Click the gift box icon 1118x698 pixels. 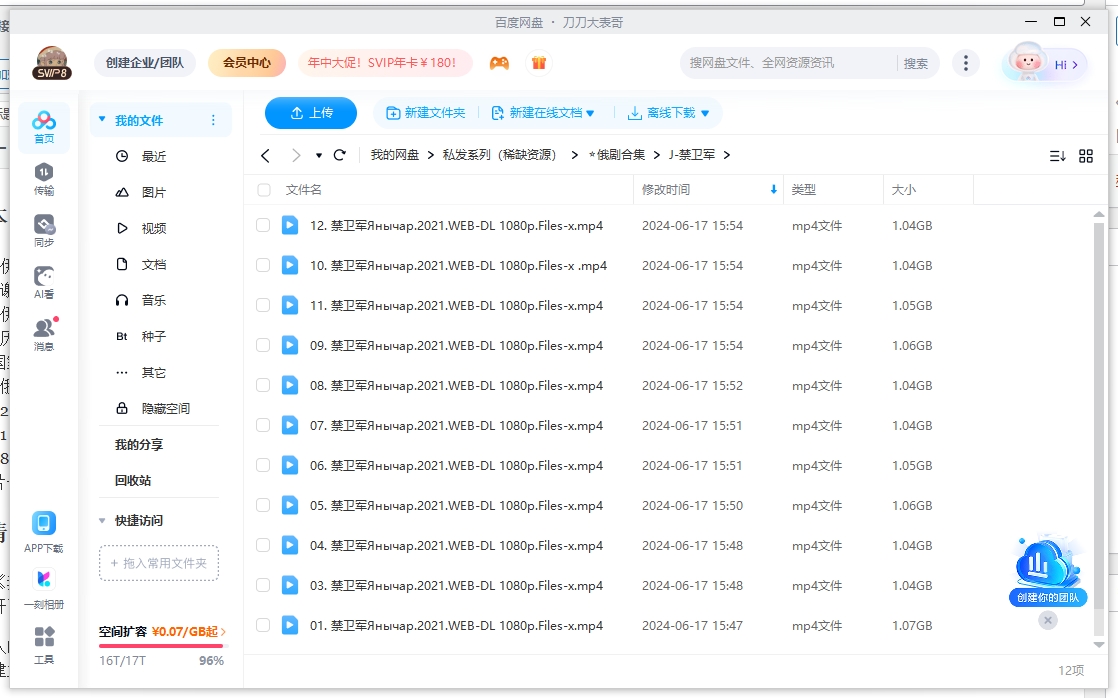pyautogui.click(x=539, y=63)
